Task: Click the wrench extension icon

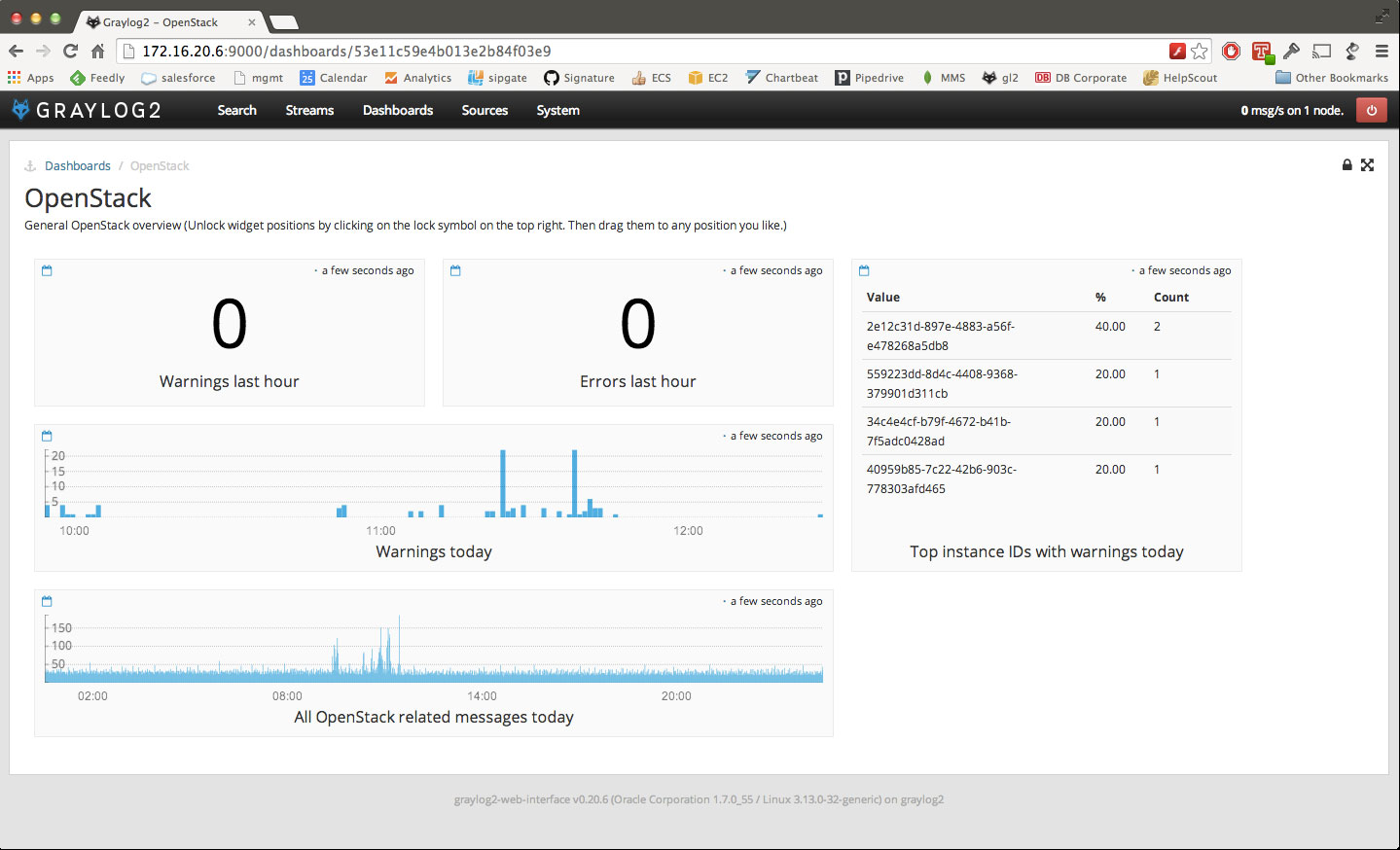Action: tap(1292, 51)
